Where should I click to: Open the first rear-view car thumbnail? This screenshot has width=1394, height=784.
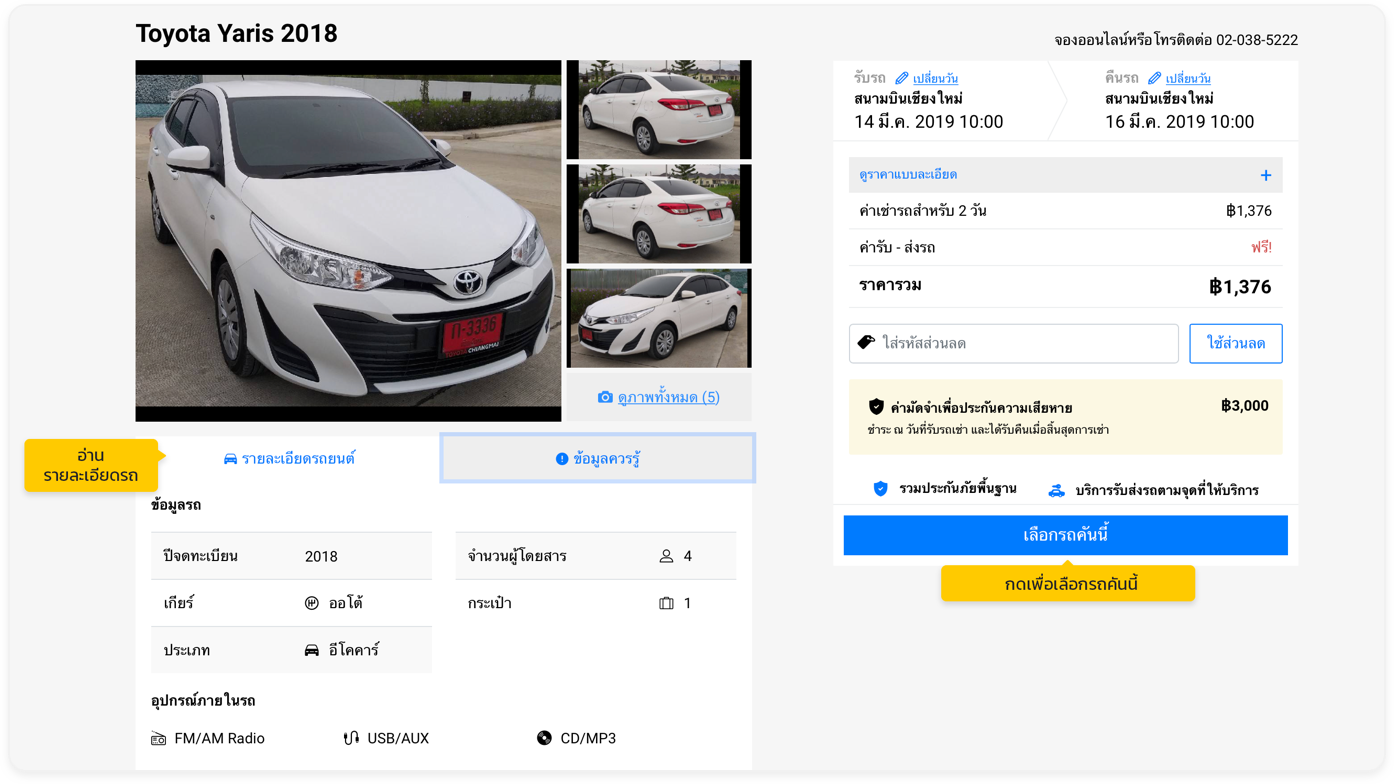pyautogui.click(x=659, y=109)
